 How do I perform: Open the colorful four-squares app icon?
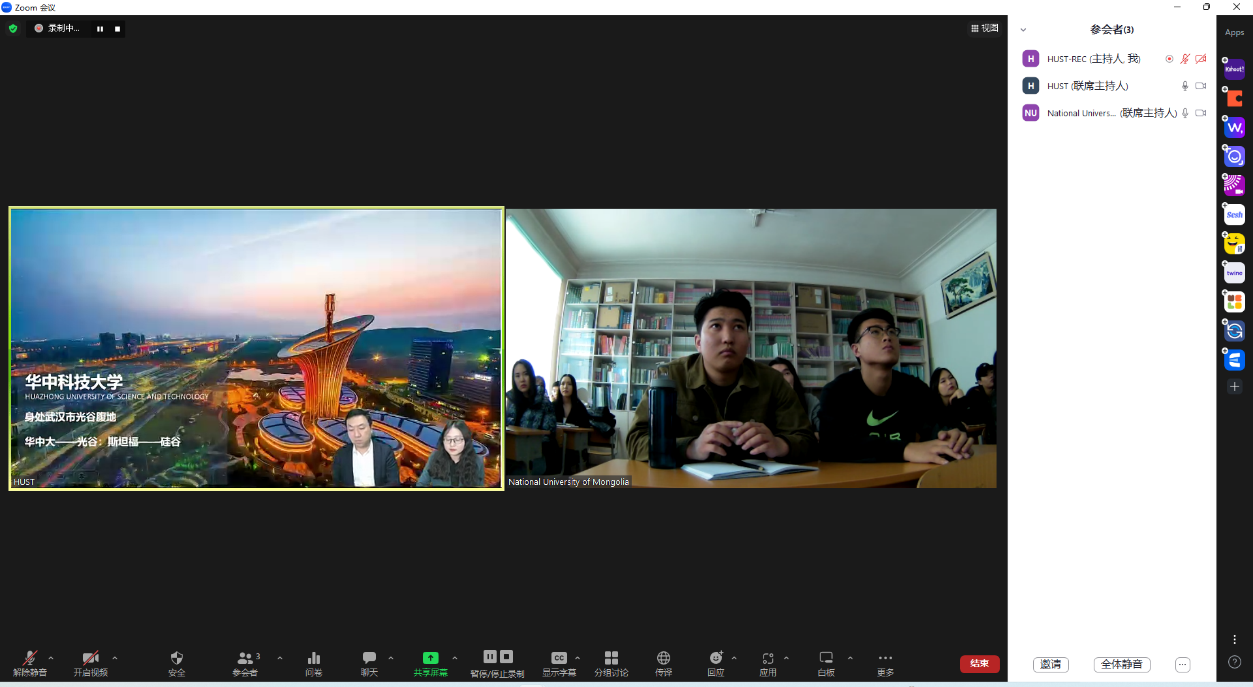[1235, 301]
